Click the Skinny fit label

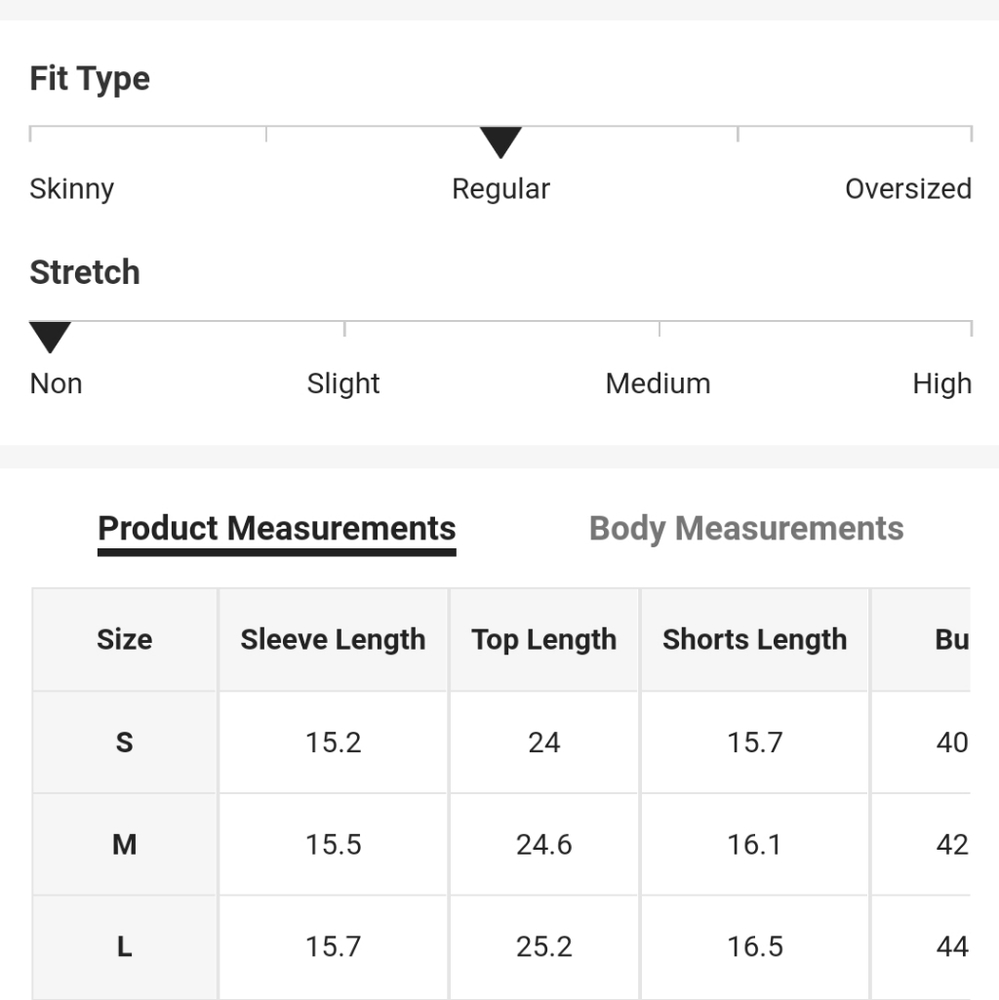click(x=71, y=189)
